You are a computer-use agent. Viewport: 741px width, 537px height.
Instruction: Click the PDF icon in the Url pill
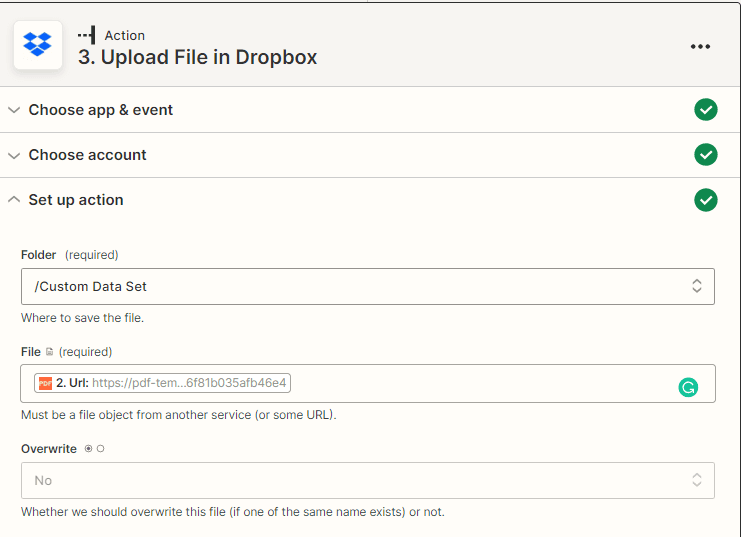(x=45, y=383)
